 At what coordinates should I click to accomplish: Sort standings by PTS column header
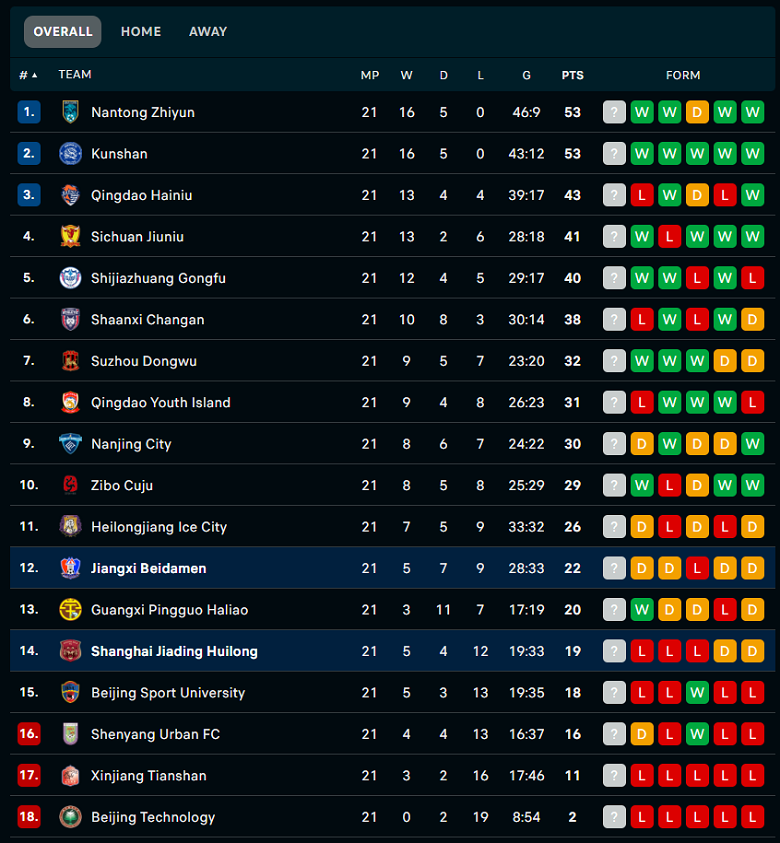pyautogui.click(x=573, y=75)
